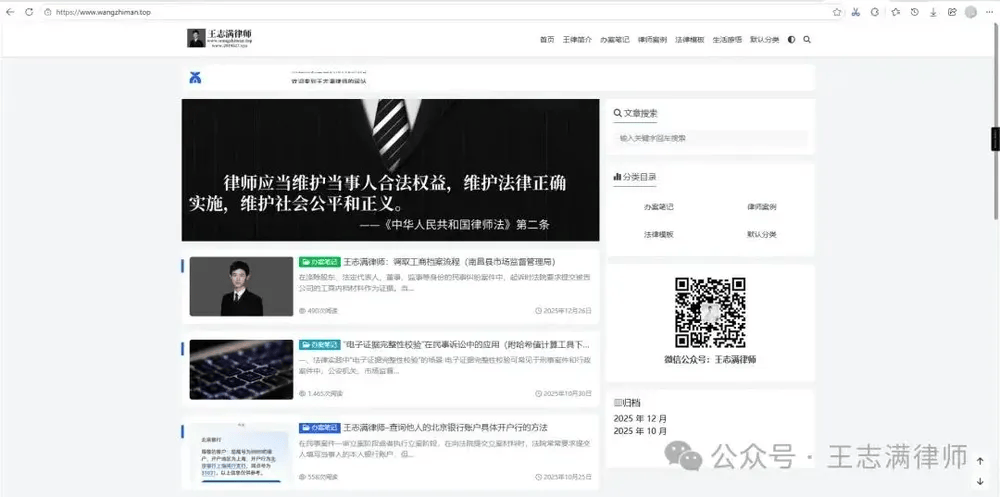Image resolution: width=1000 pixels, height=497 pixels.
Task: Click the teal 办案笔记 tag on the second article
Action: pyautogui.click(x=320, y=345)
